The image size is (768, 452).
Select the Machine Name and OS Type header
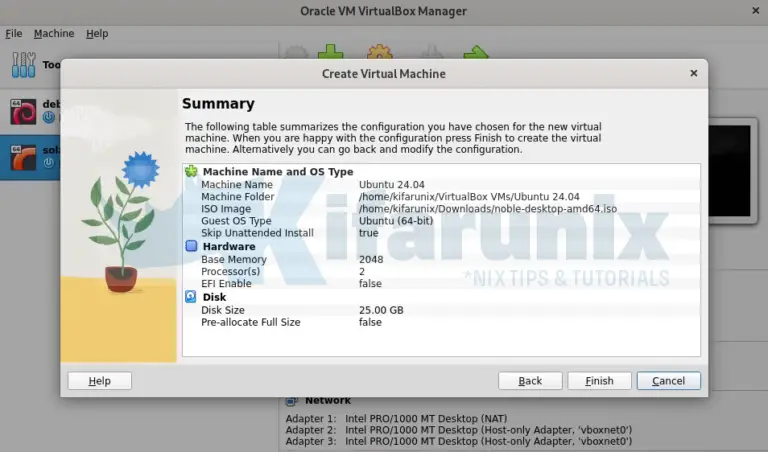[278, 172]
